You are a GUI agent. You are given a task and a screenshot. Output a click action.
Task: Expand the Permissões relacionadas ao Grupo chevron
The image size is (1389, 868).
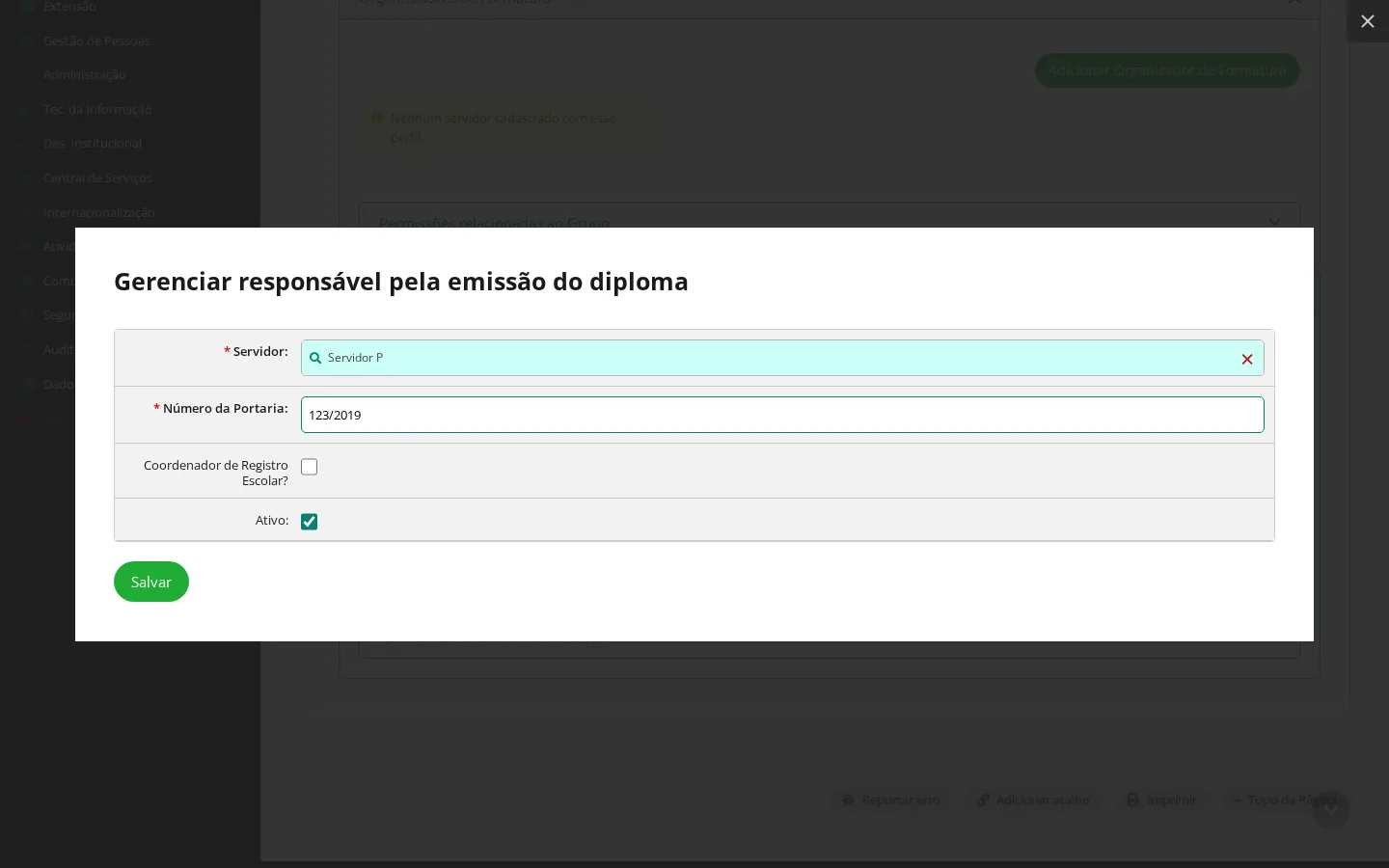click(1274, 222)
